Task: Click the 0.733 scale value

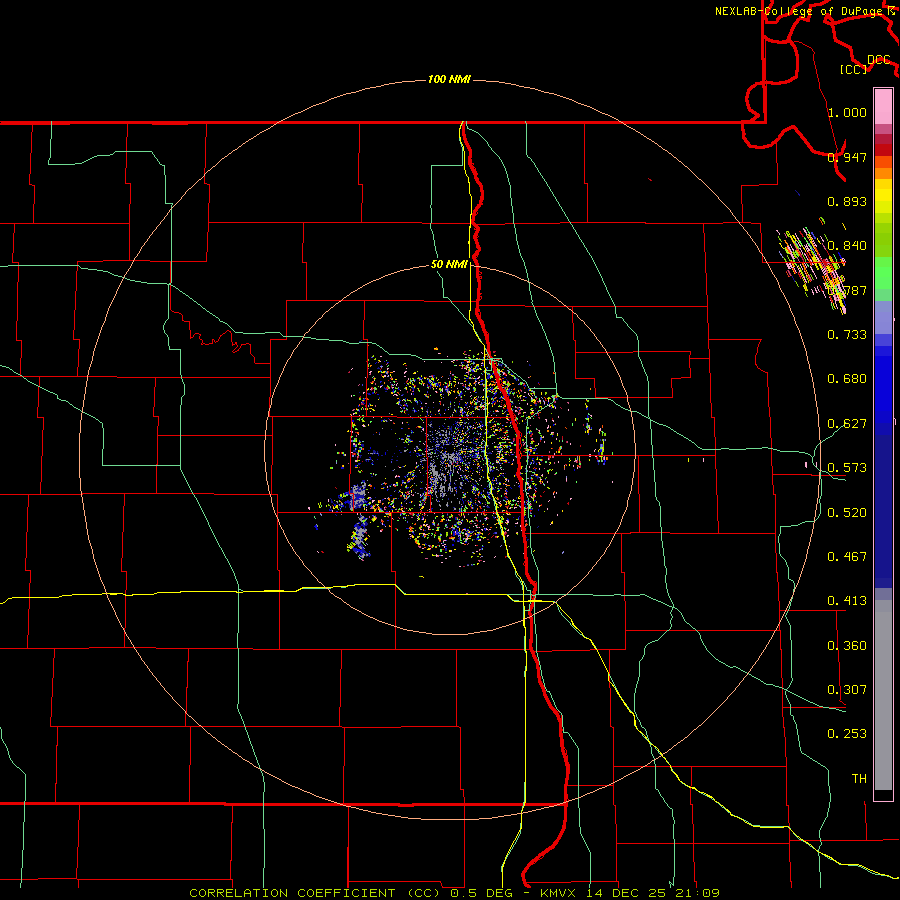Action: pos(847,335)
